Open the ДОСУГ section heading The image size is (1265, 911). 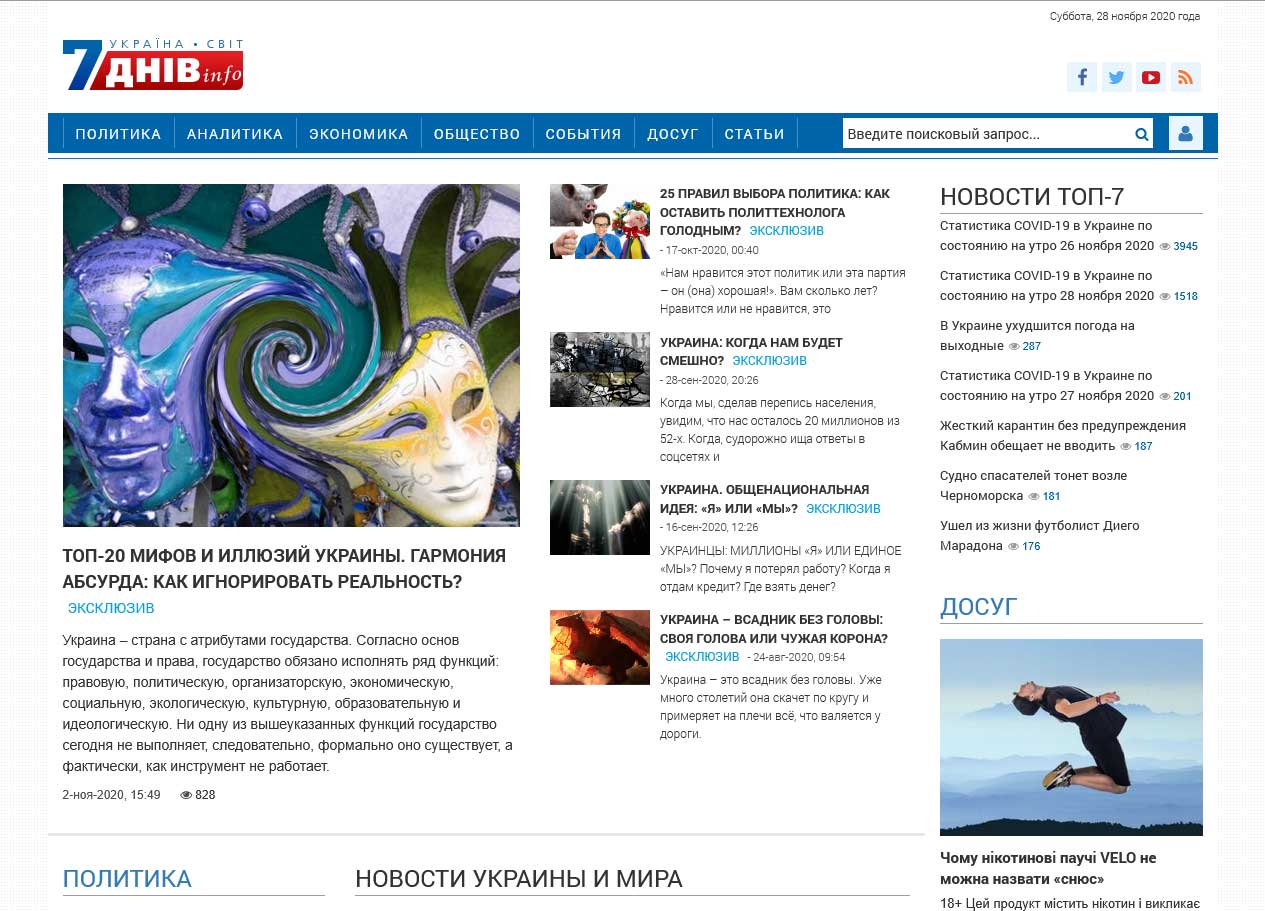pos(979,606)
